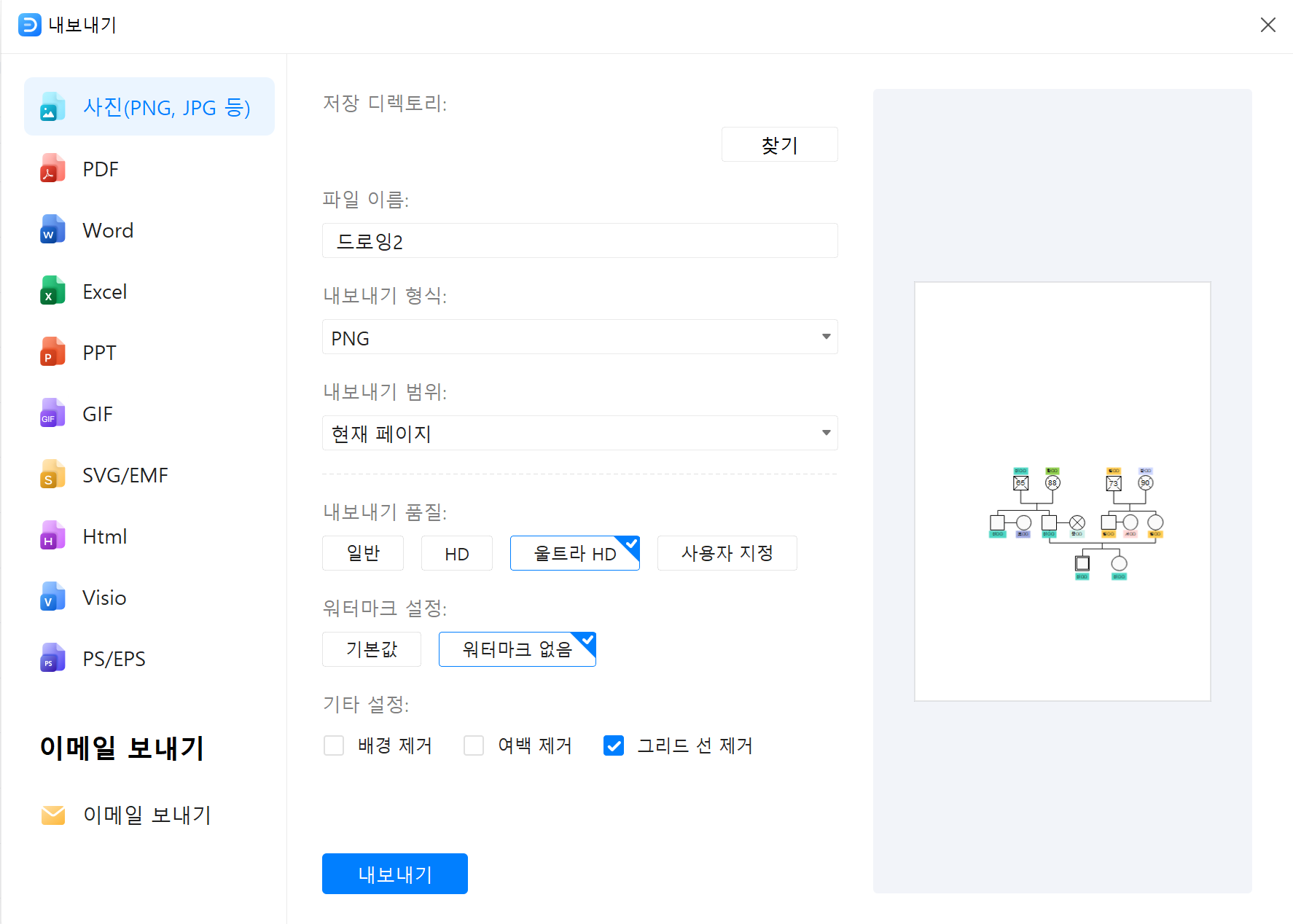Click the green Excel icon
1293x924 pixels.
point(52,291)
